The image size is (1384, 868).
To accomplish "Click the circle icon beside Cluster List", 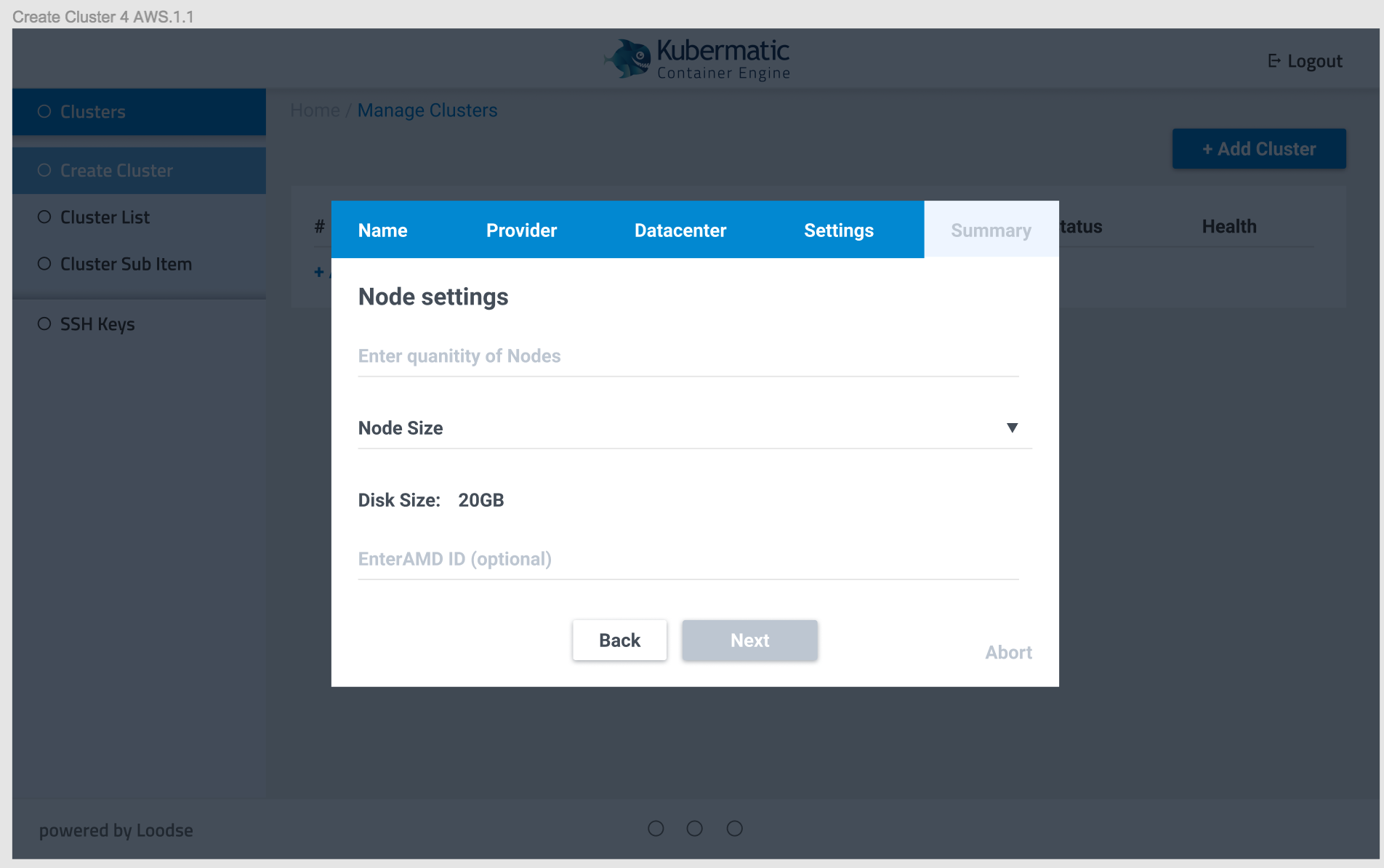I will 44,217.
